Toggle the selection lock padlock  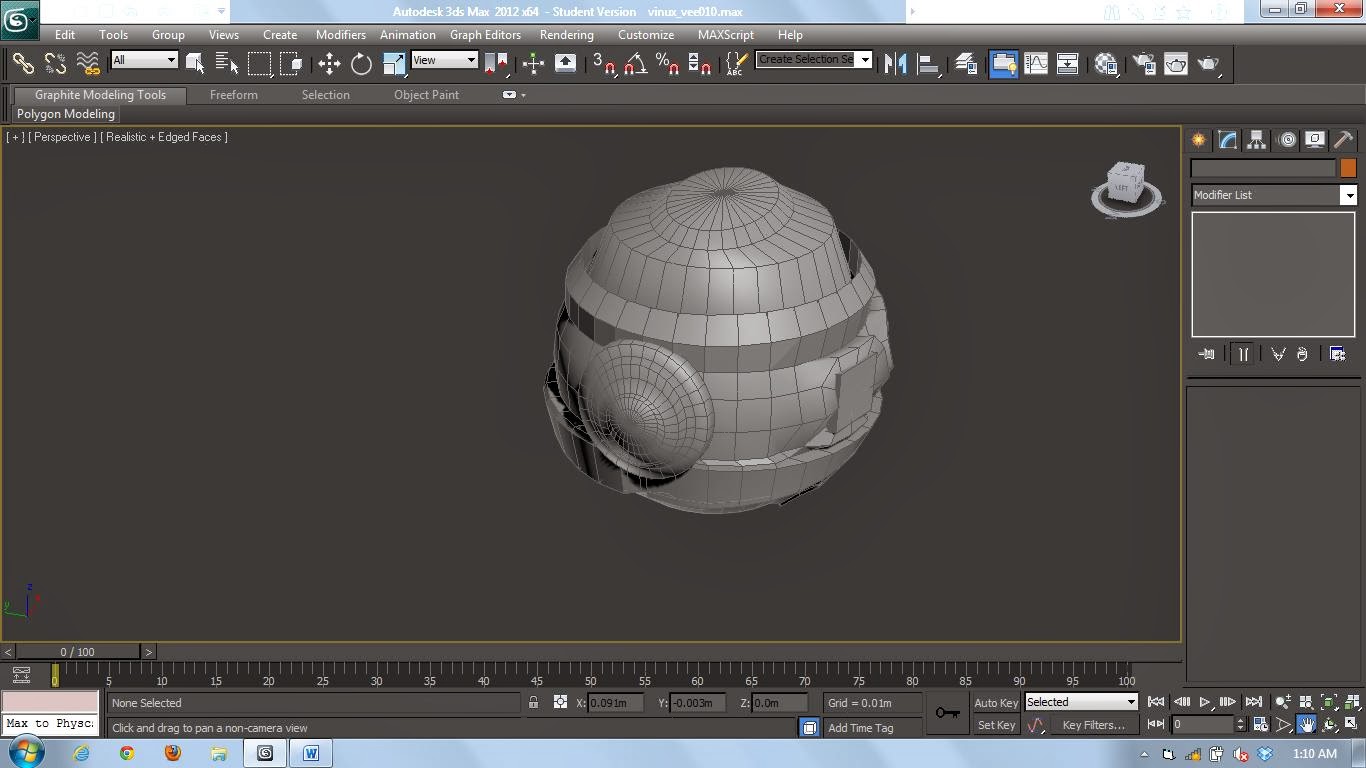[x=533, y=703]
